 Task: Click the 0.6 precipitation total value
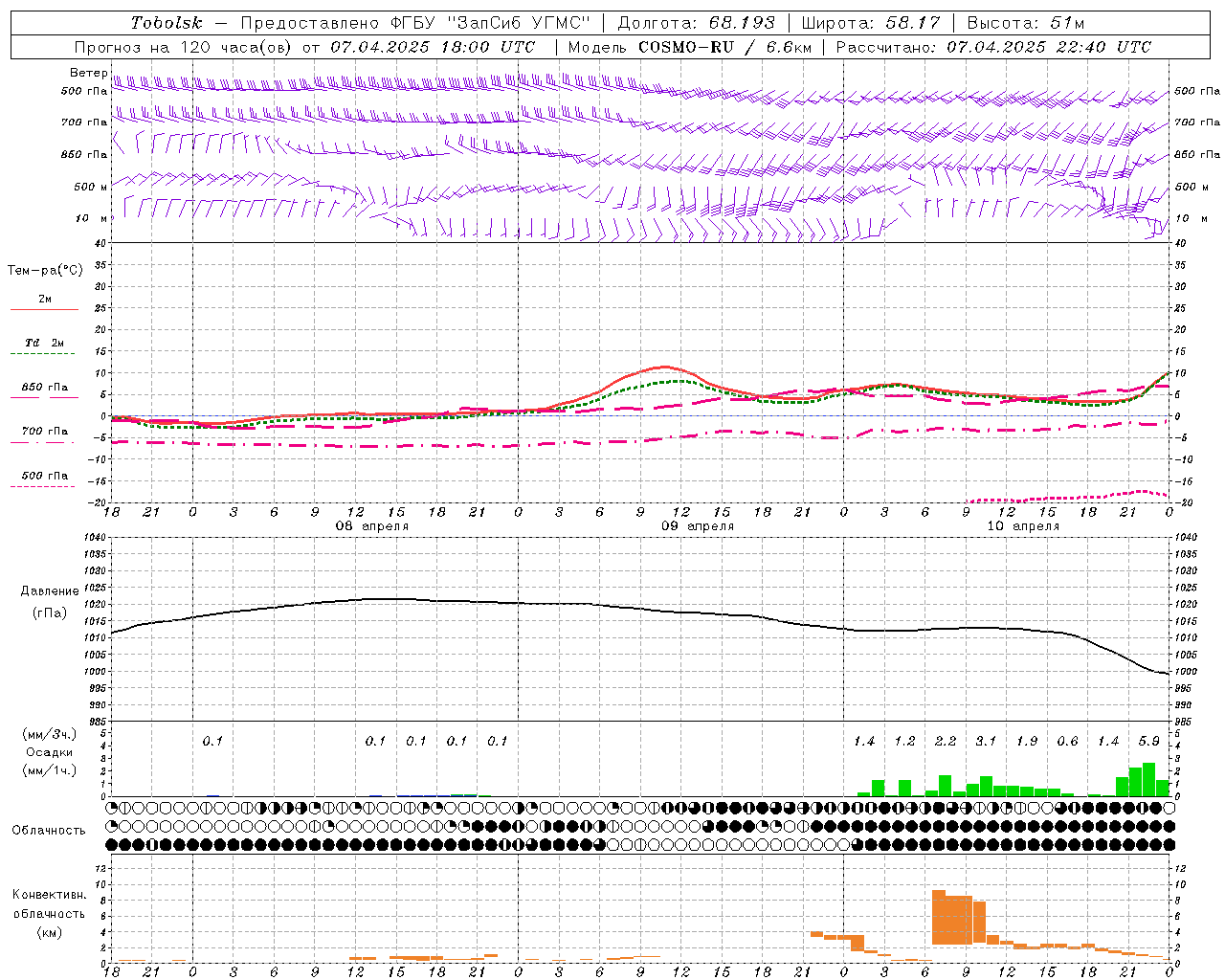click(1067, 742)
